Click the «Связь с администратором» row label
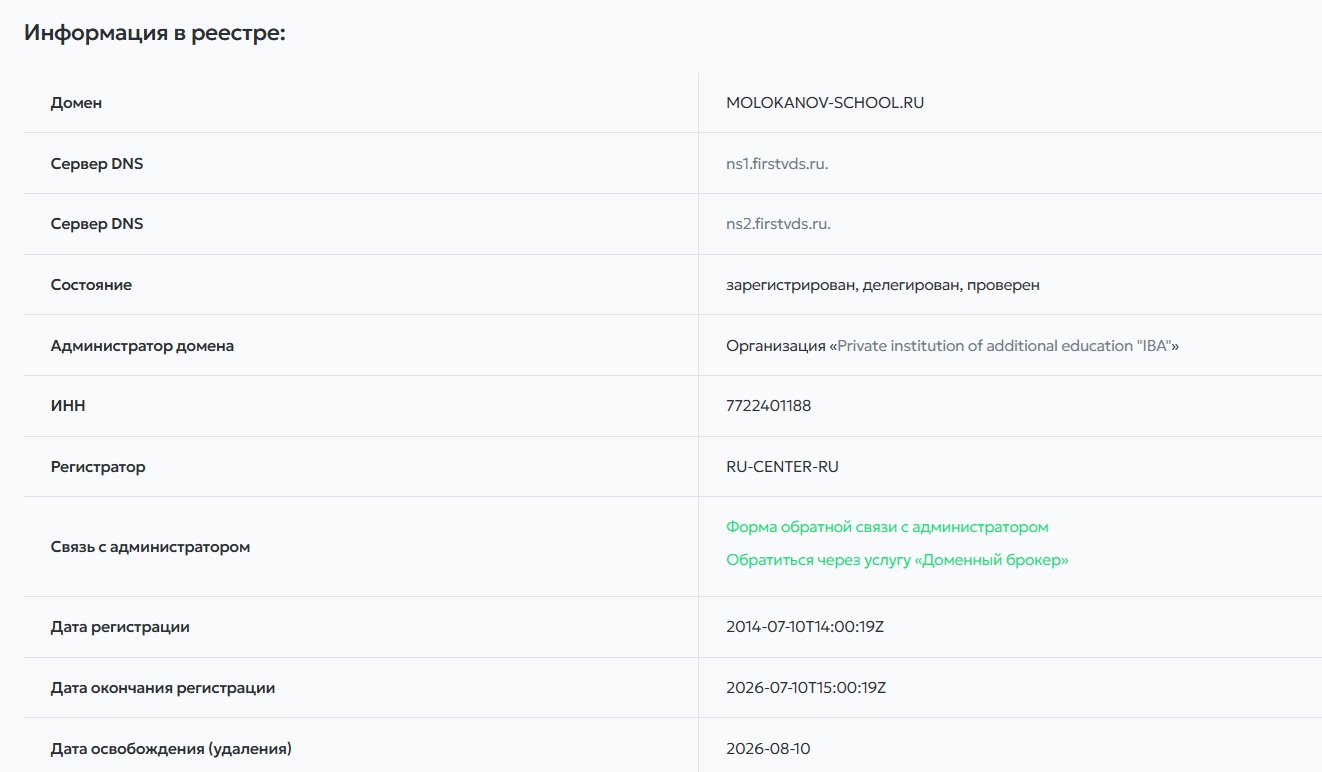 tap(150, 547)
